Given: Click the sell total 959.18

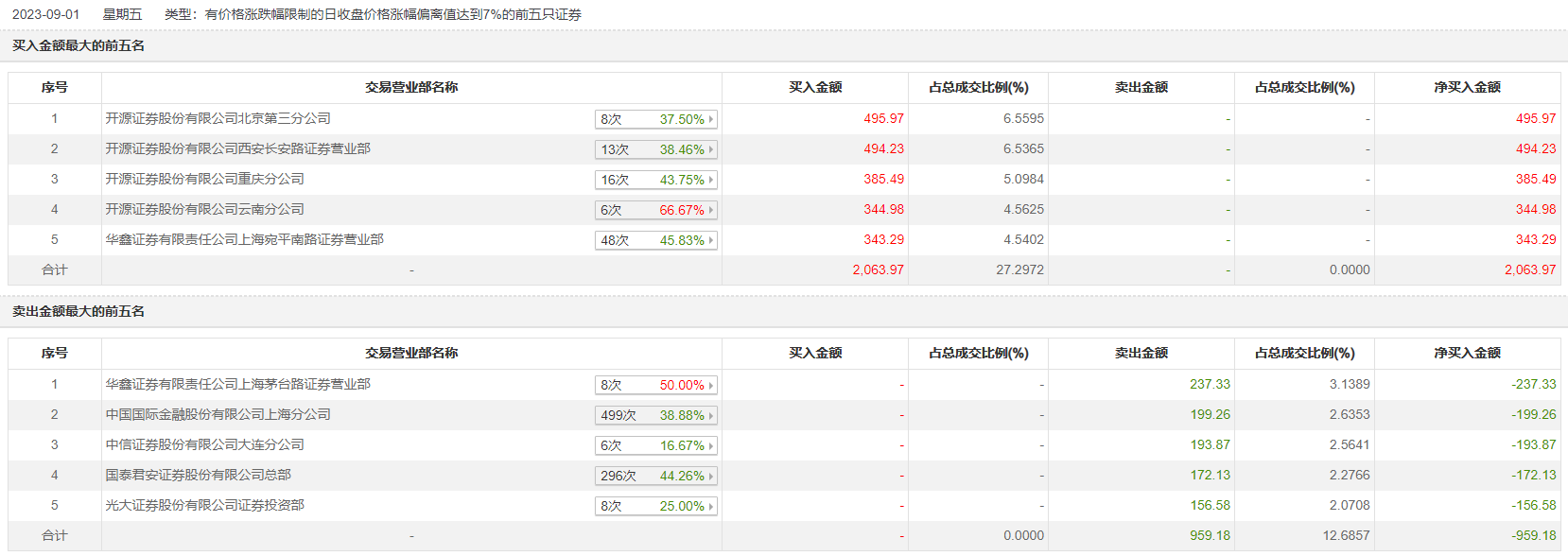Looking at the screenshot, I should 1210,535.
